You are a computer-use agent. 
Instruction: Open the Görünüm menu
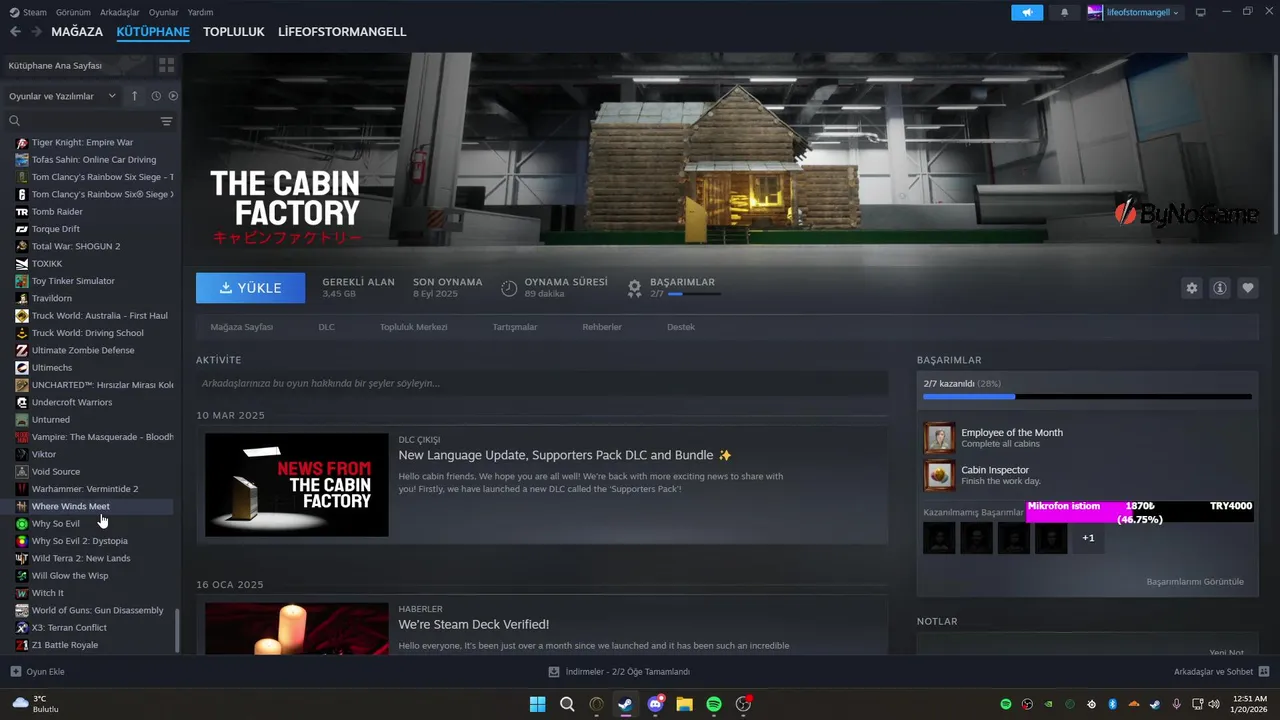[73, 12]
